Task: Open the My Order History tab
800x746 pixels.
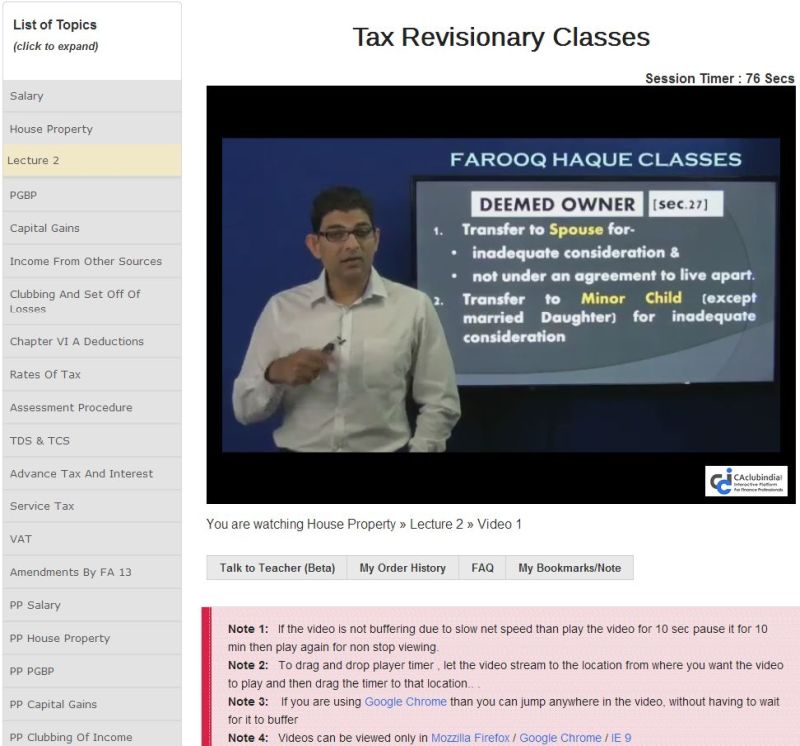Action: pyautogui.click(x=402, y=568)
